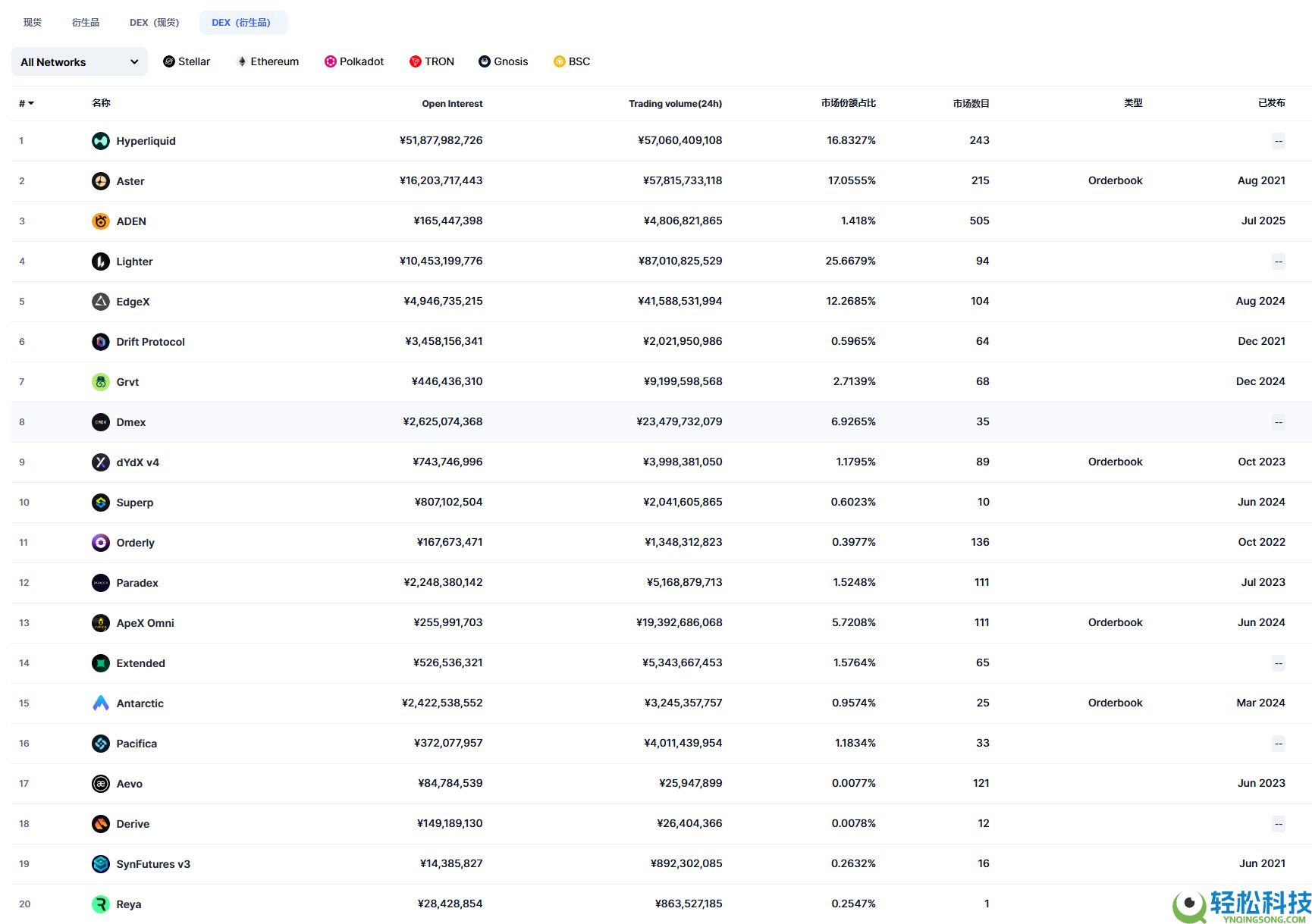
Task: Sort by Trading volume(24h) header
Action: [675, 104]
